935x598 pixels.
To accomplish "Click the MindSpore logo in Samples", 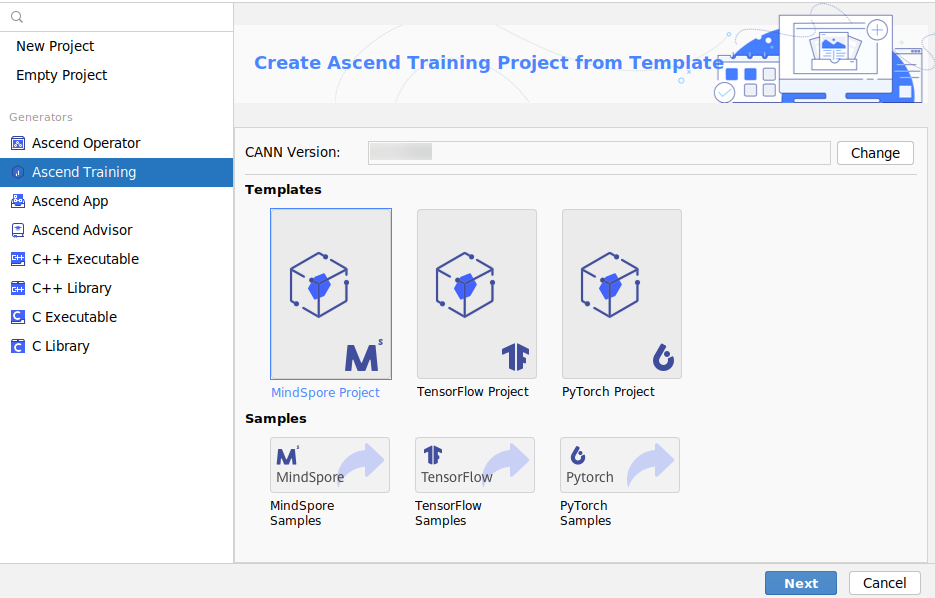I will [287, 456].
